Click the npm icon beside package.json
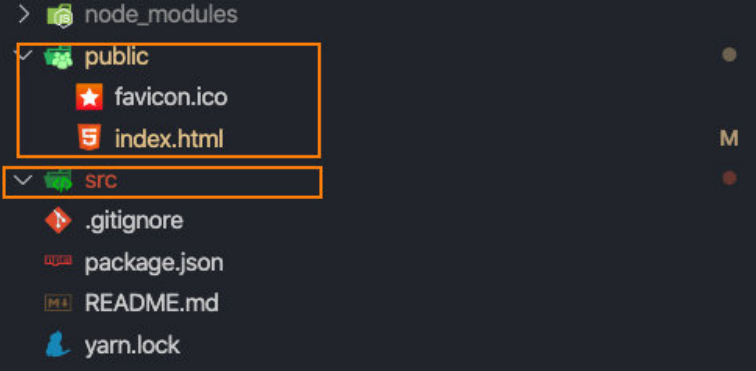This screenshot has height=371, width=756. tap(58, 261)
